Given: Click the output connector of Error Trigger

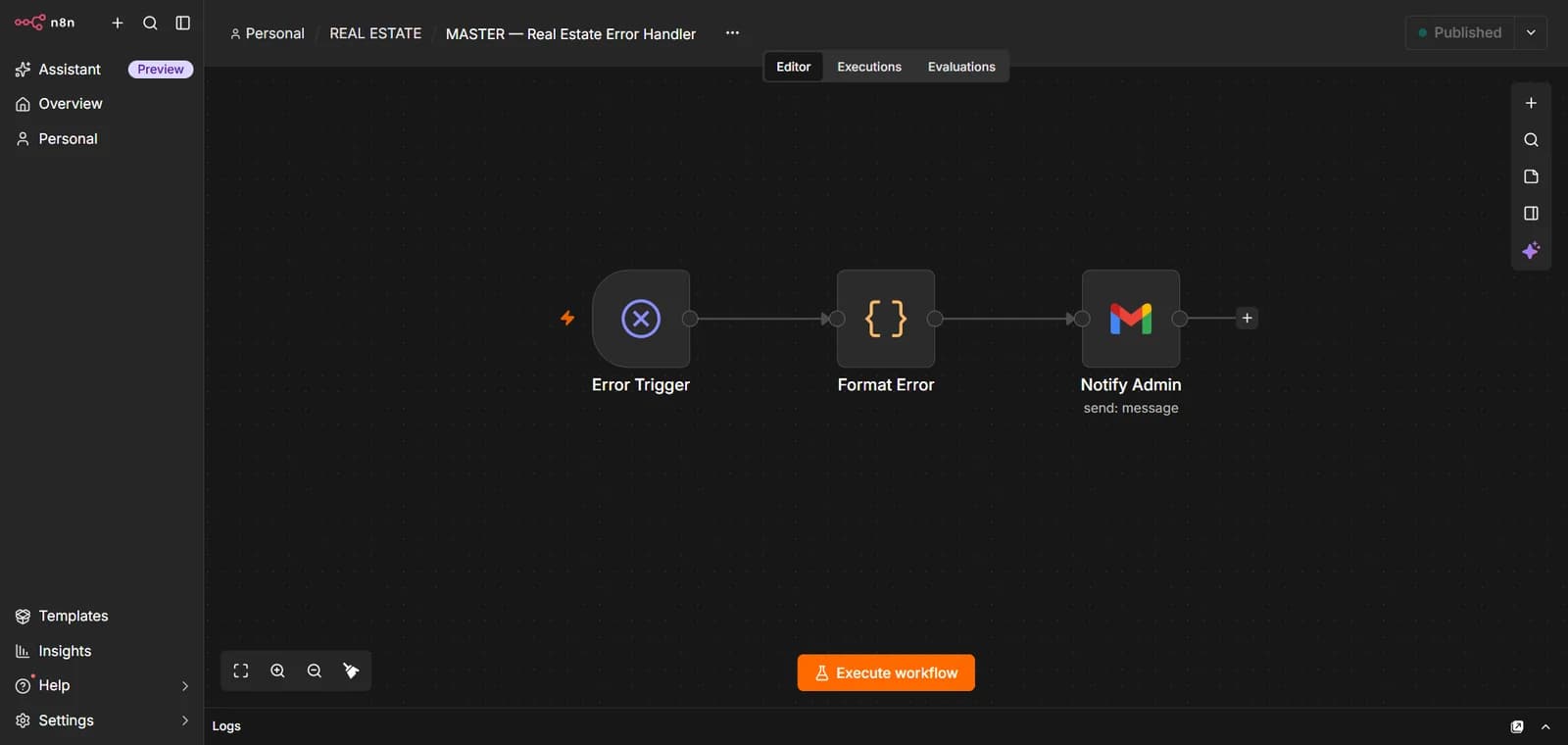Looking at the screenshot, I should pyautogui.click(x=690, y=319).
